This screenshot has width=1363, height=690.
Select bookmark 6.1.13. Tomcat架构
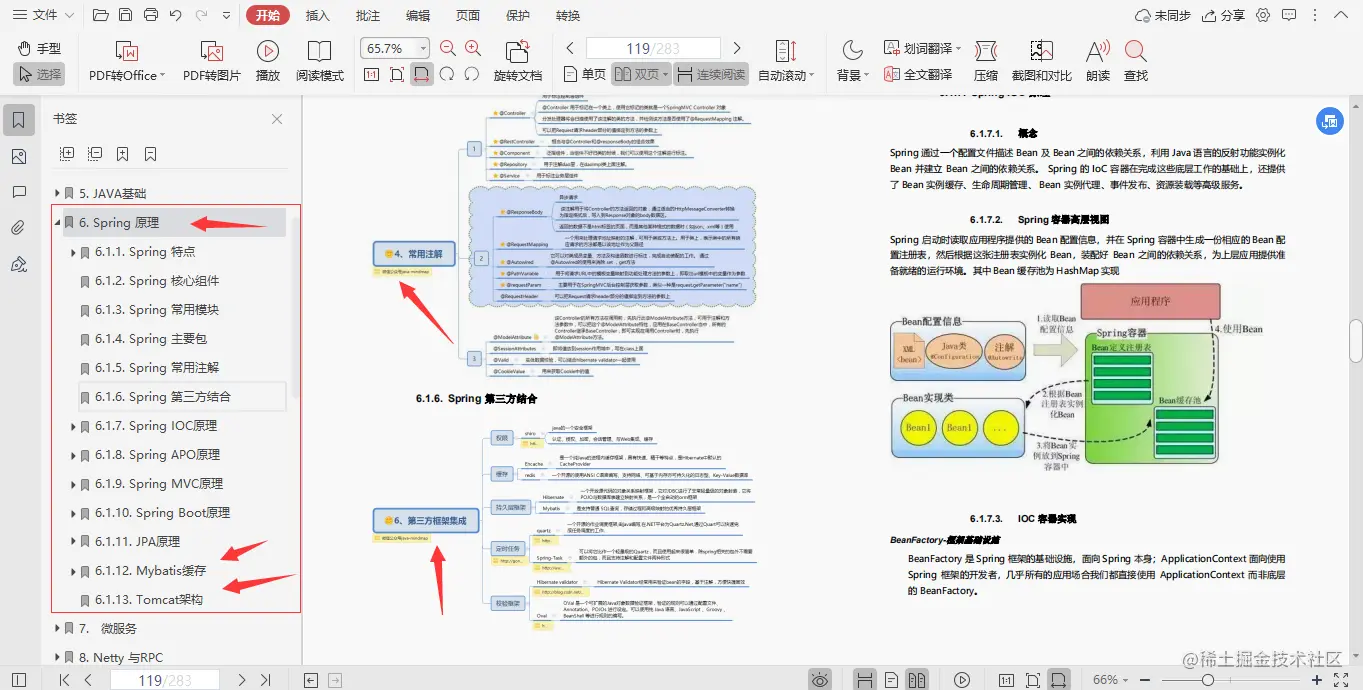pyautogui.click(x=149, y=600)
